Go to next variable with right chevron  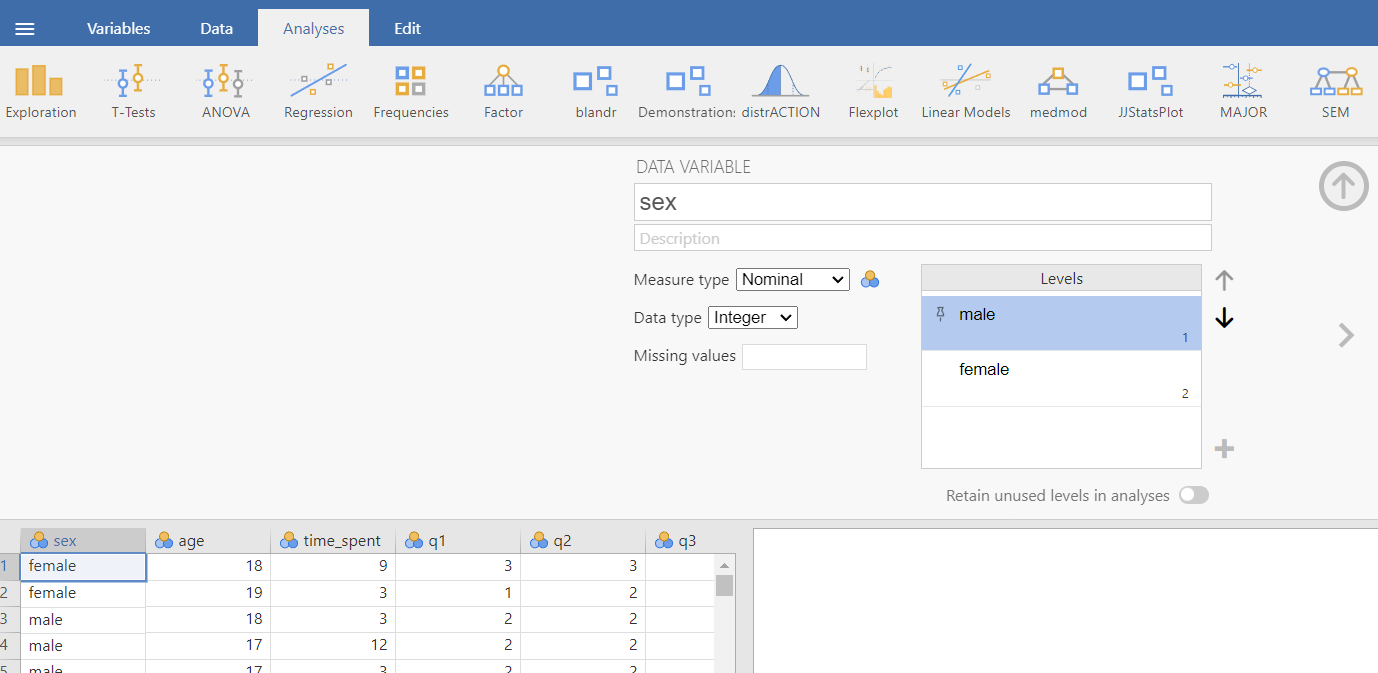1346,336
